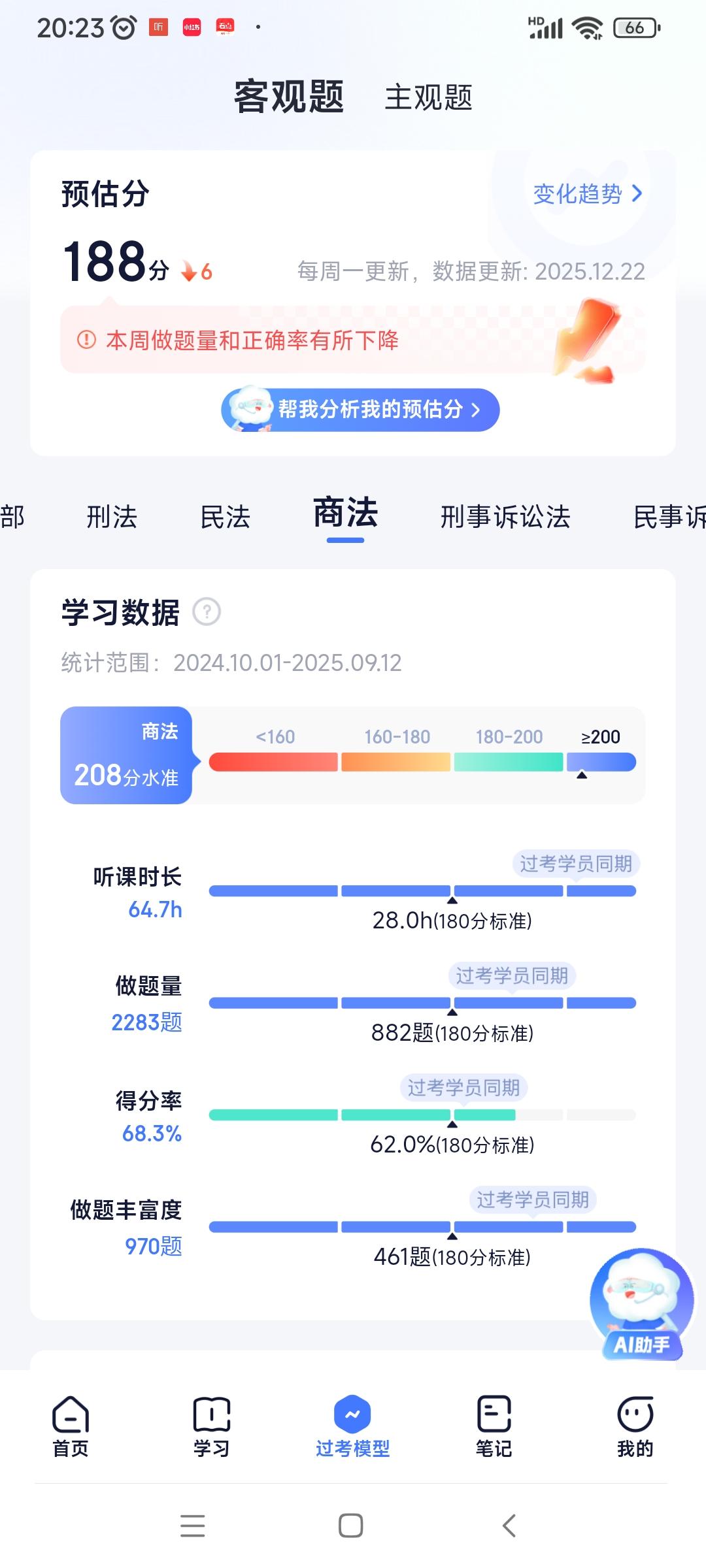Screen dimensions: 706x1568
Task: Tap the 过考模型 hexagon icon
Action: tap(352, 1414)
